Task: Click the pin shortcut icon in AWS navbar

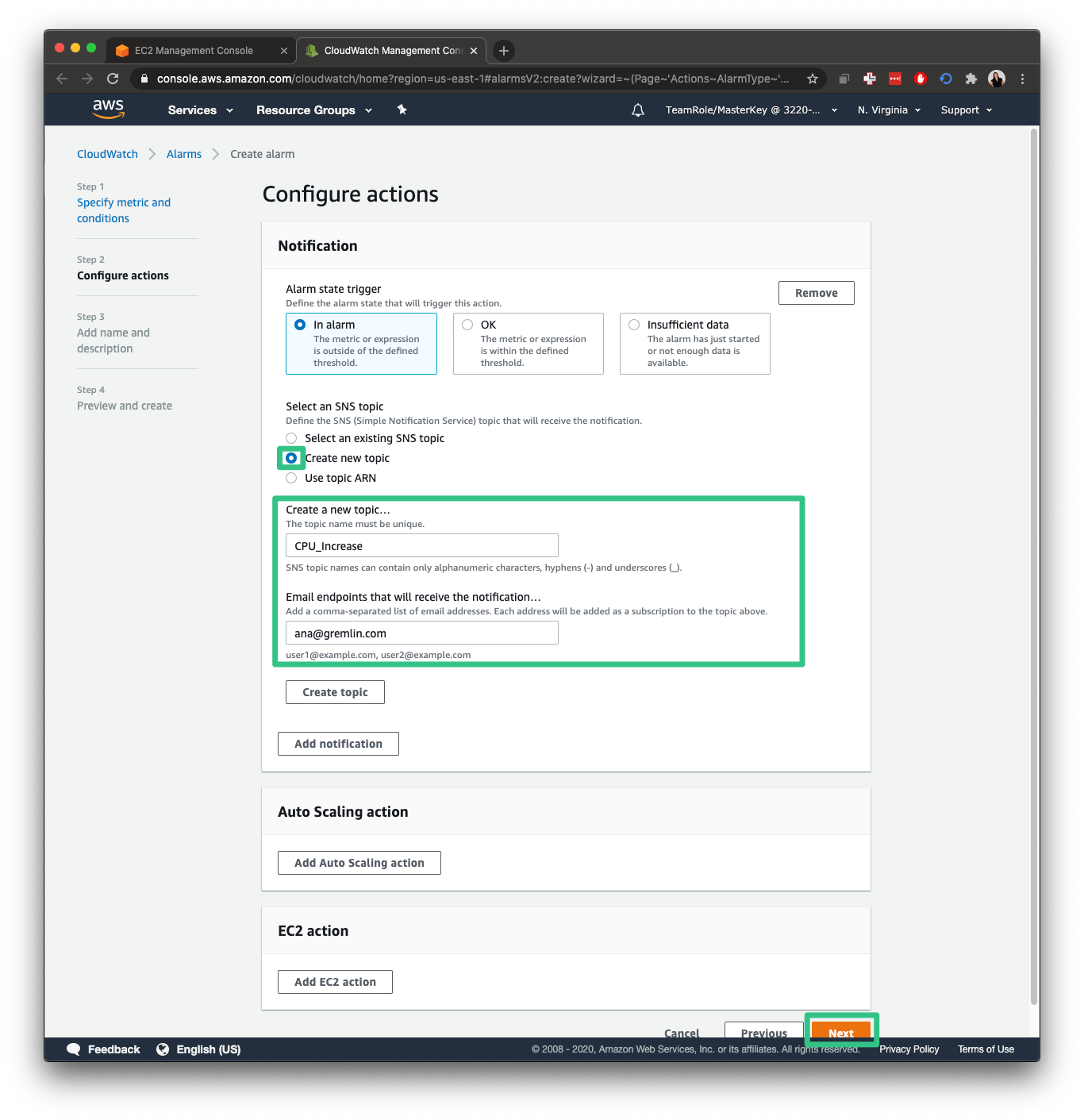Action: pos(402,110)
